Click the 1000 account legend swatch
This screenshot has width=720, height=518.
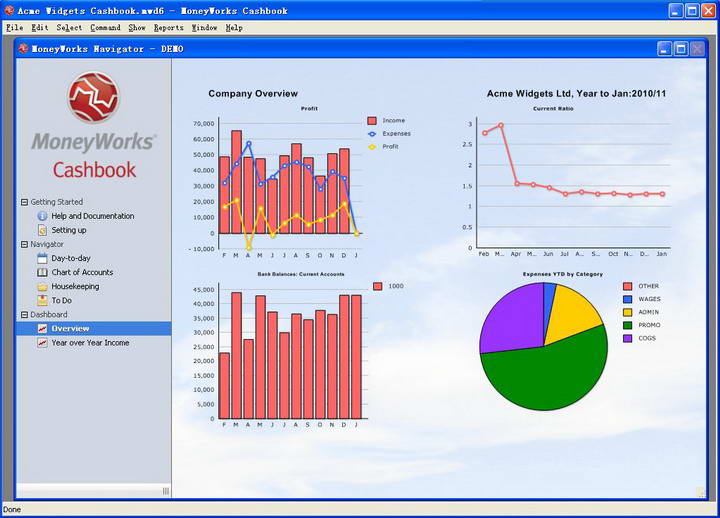tap(377, 287)
